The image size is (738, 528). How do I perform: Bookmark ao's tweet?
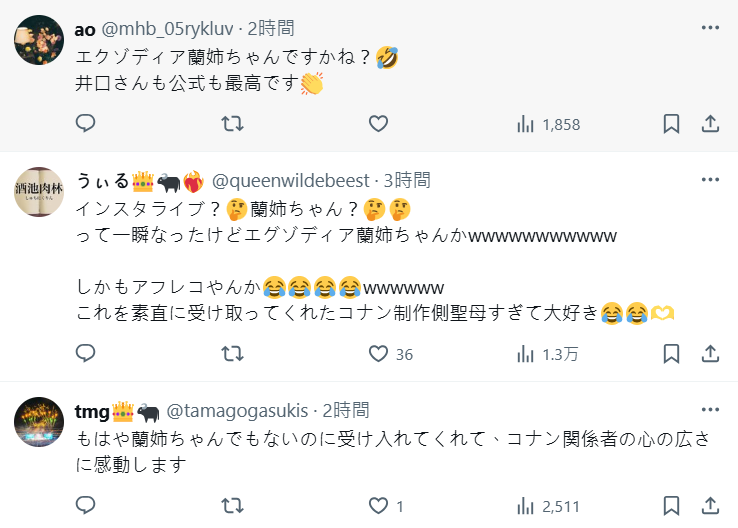pyautogui.click(x=672, y=124)
